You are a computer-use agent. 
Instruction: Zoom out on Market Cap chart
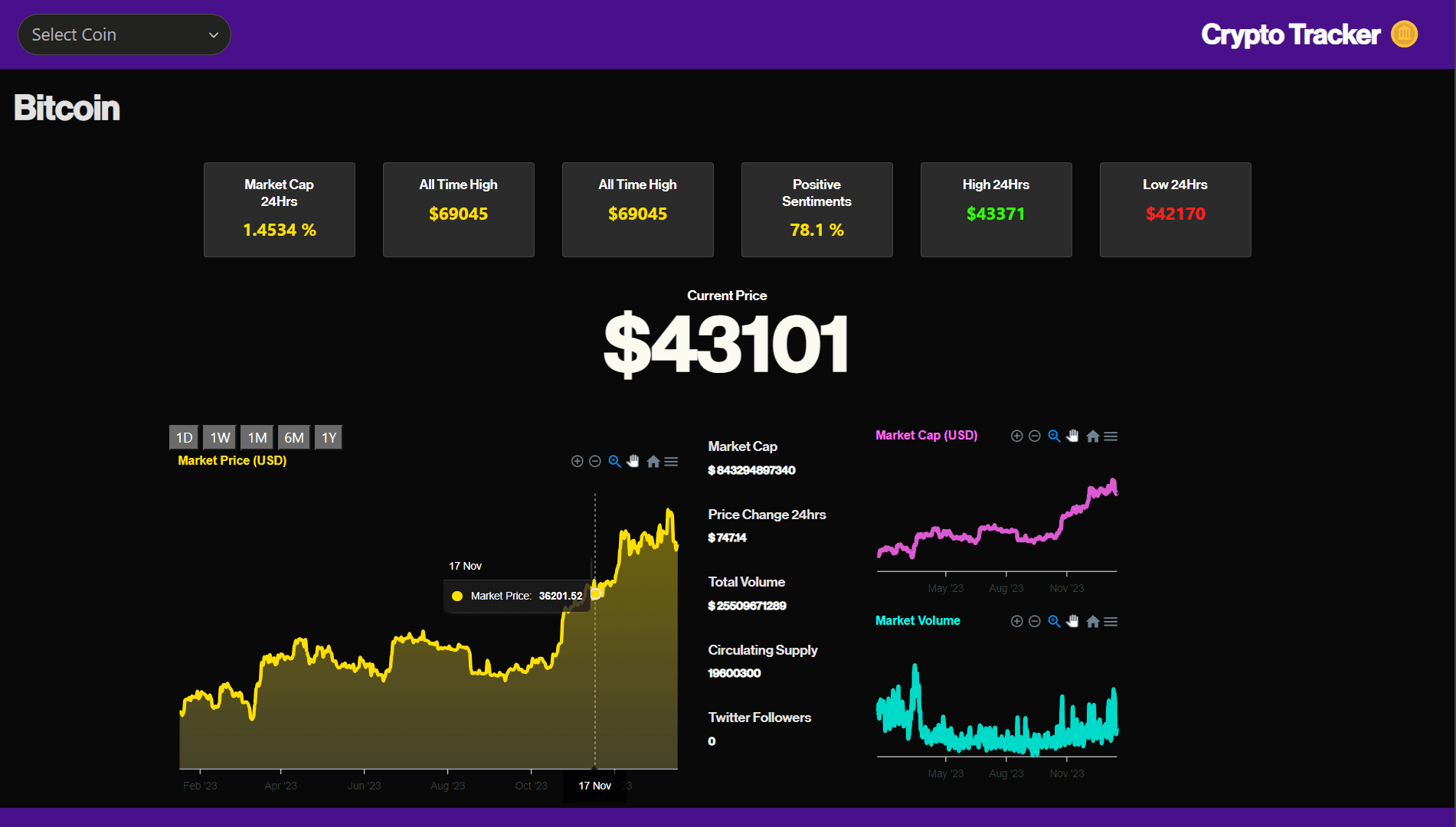tap(1035, 436)
